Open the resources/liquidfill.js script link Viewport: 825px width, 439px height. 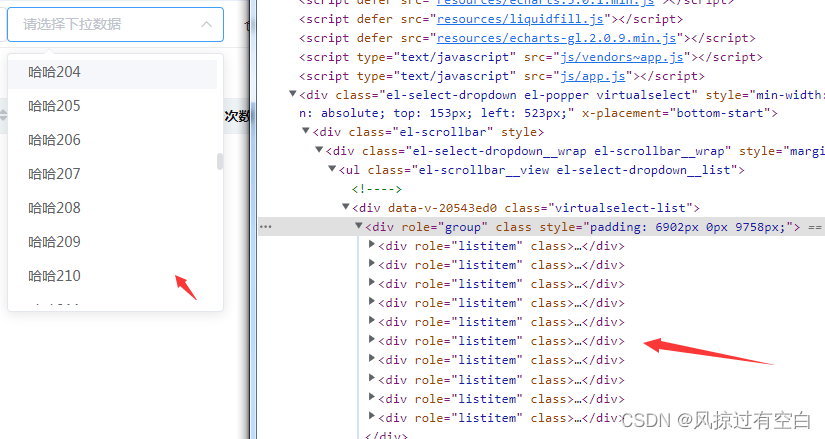point(520,19)
